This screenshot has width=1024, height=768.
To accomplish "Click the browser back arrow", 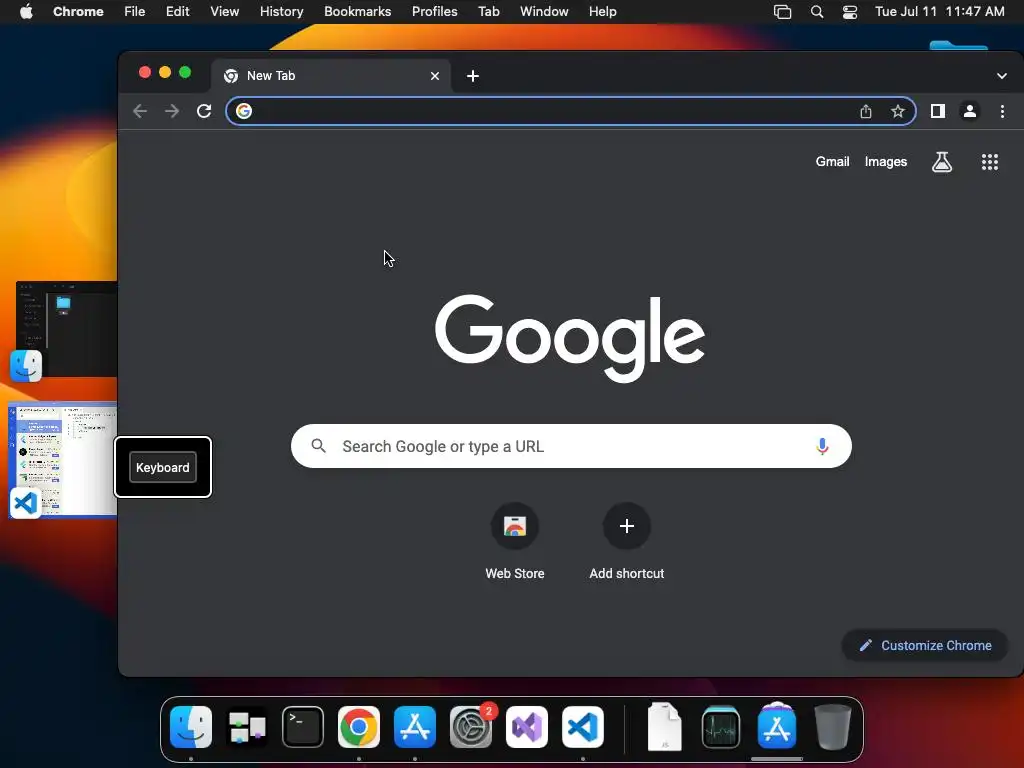I will tap(140, 111).
